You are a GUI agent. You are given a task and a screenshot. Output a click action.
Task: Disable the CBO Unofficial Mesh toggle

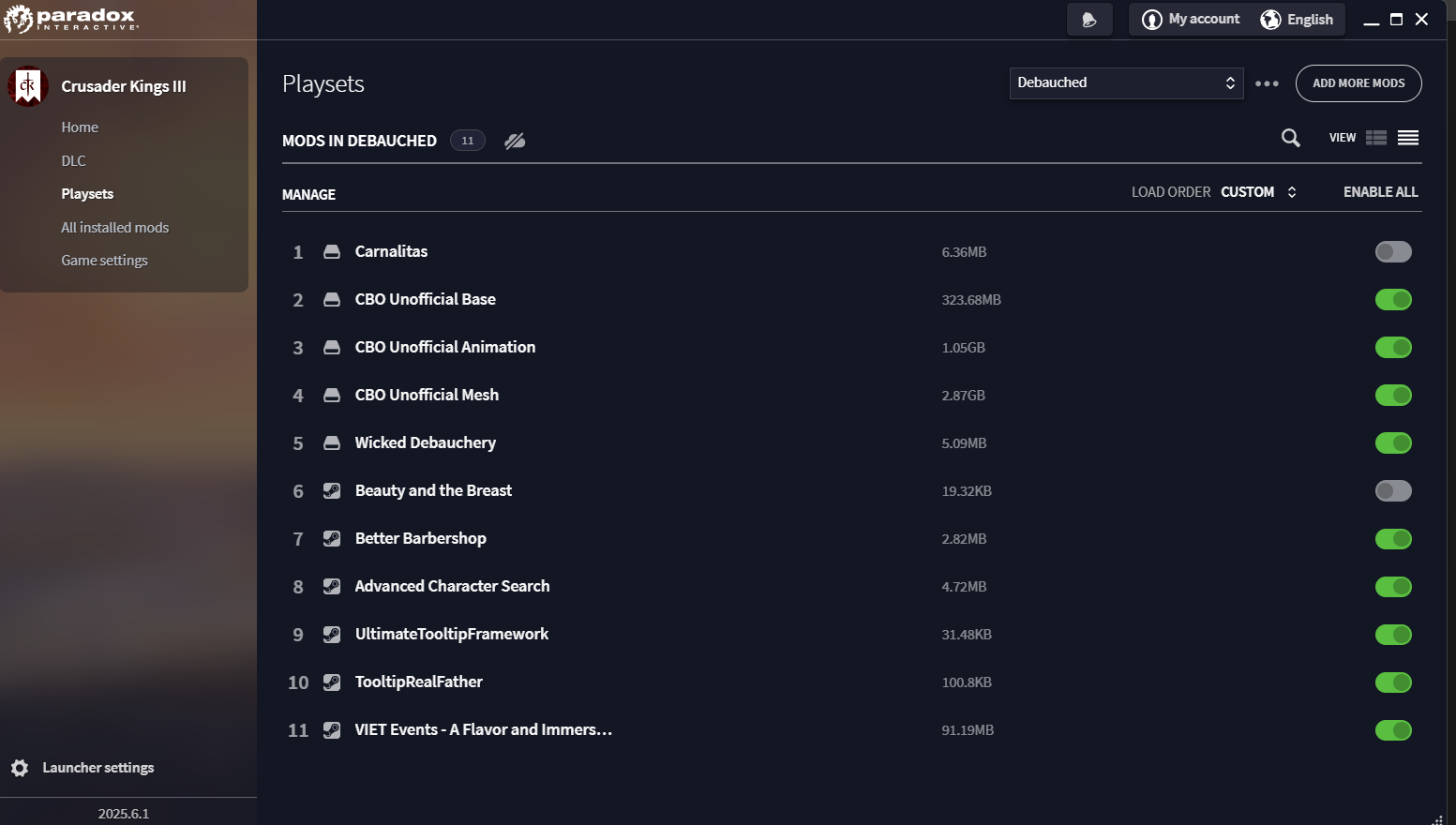(x=1393, y=395)
